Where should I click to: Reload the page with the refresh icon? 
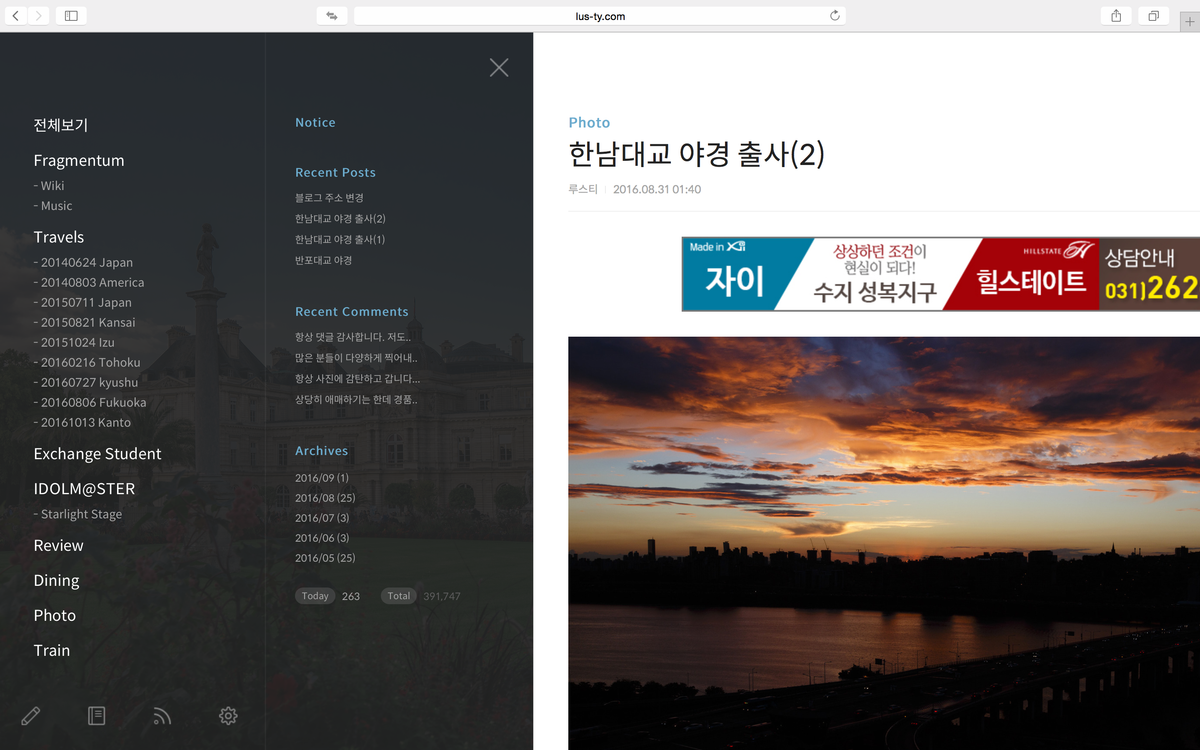click(835, 16)
